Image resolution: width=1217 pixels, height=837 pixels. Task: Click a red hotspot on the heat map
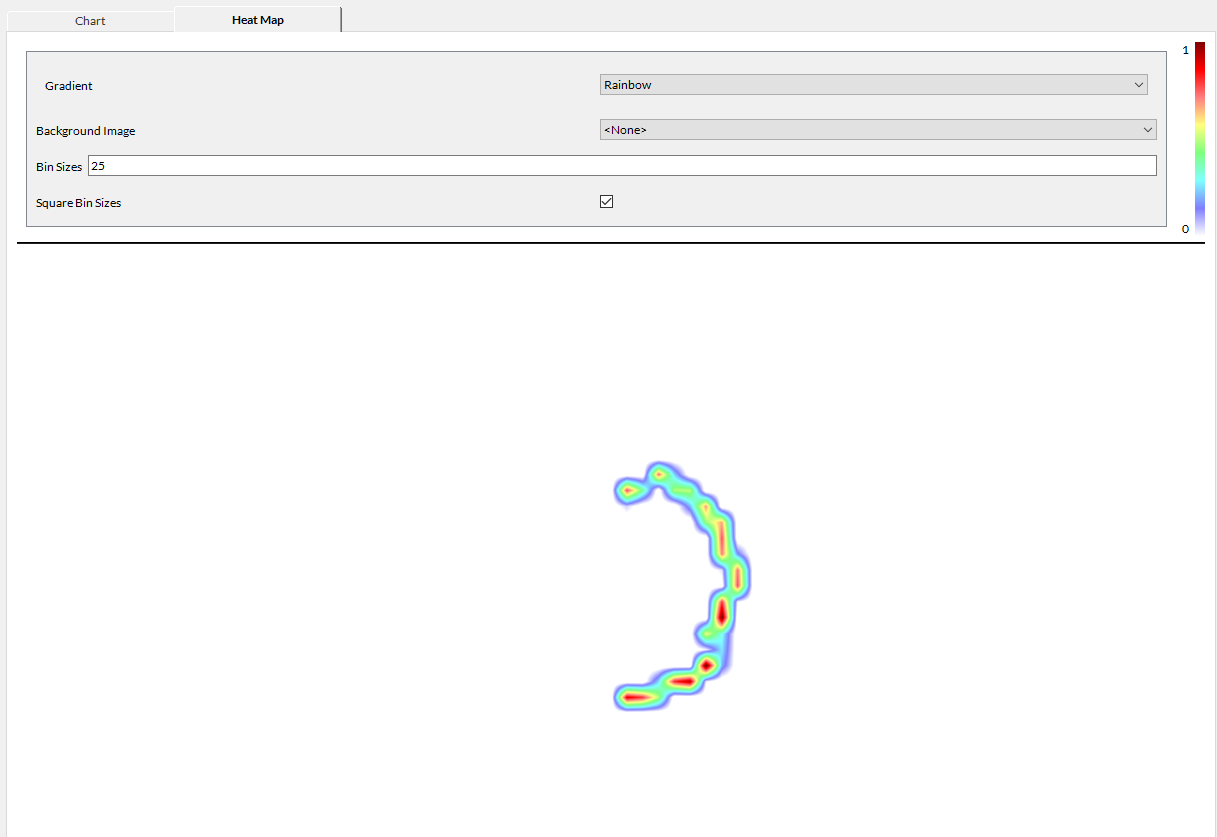coord(722,610)
